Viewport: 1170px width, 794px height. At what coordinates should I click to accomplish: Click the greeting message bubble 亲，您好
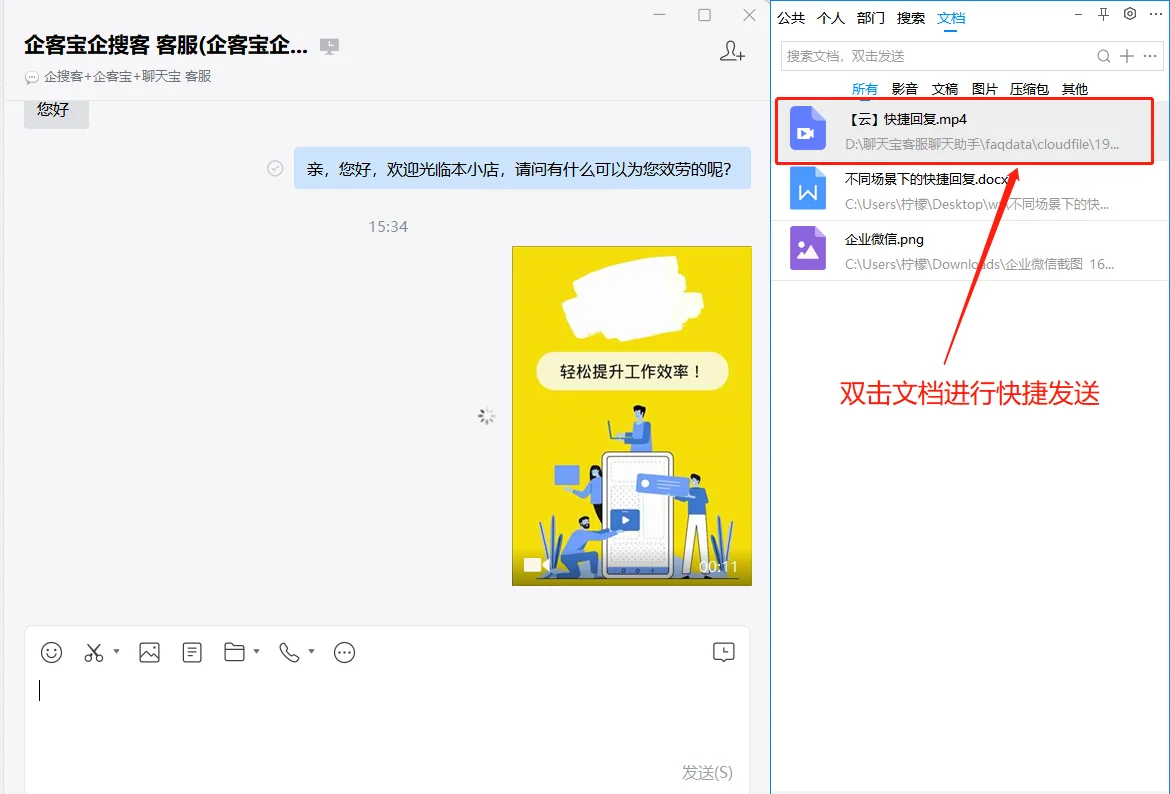click(x=522, y=169)
